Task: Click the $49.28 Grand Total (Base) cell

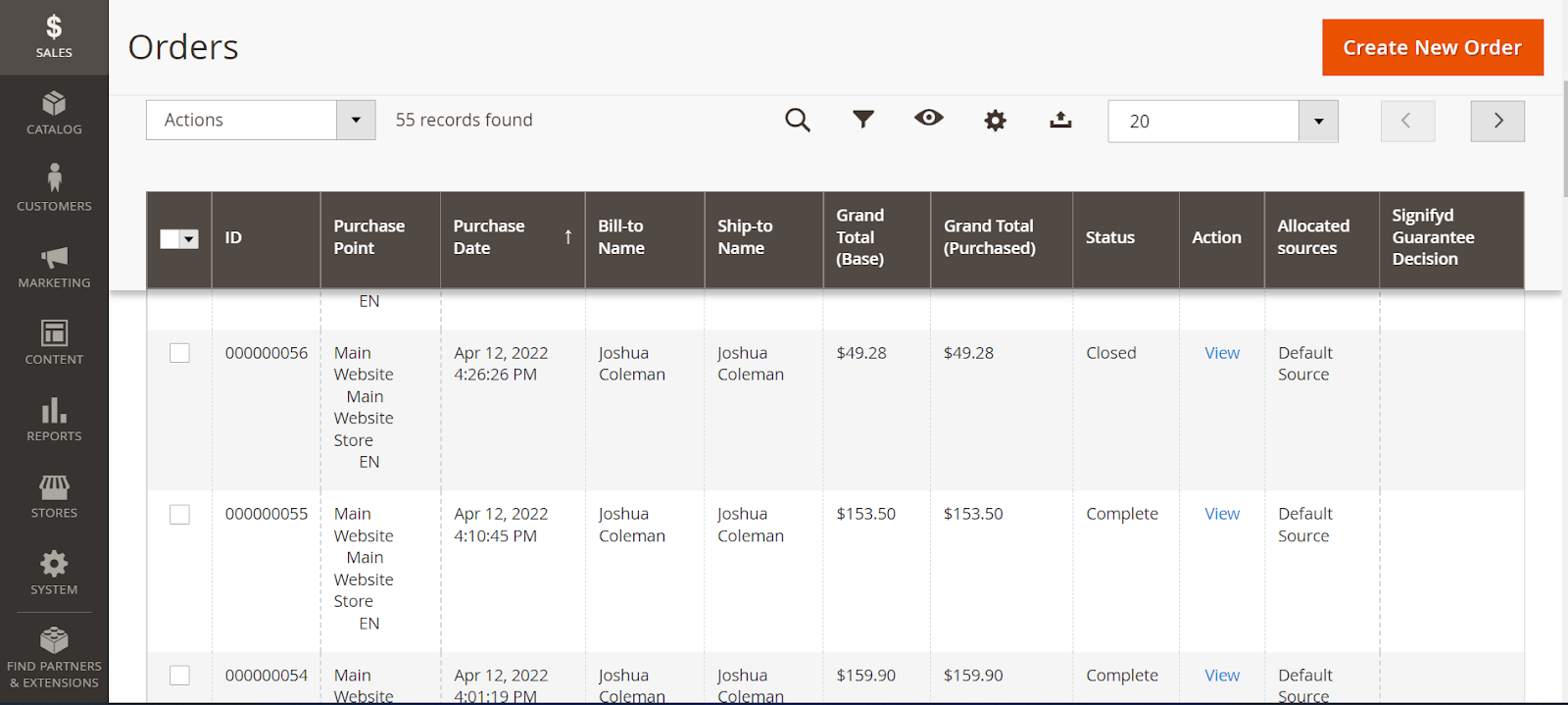Action: (x=861, y=353)
